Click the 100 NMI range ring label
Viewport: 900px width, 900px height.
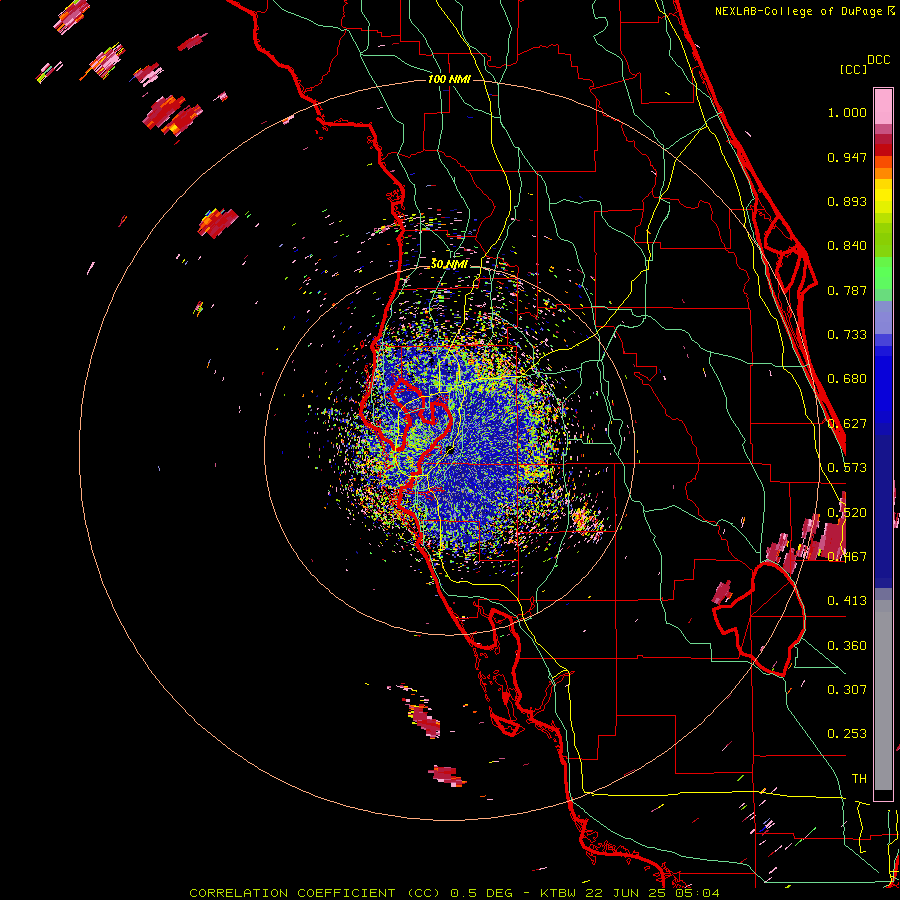point(449,79)
